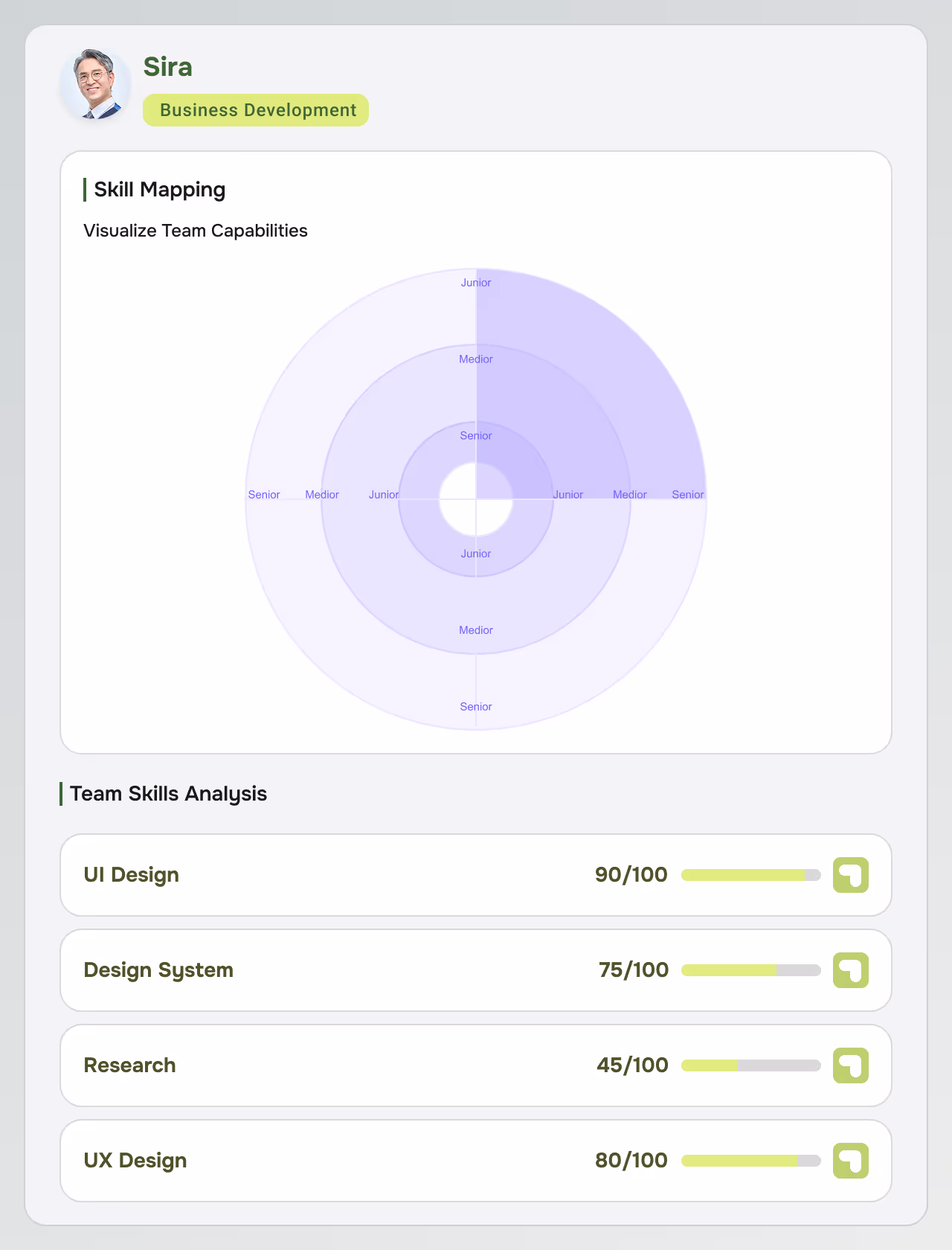The height and width of the screenshot is (1250, 952).
Task: Click the Sira name heading
Action: (x=168, y=67)
